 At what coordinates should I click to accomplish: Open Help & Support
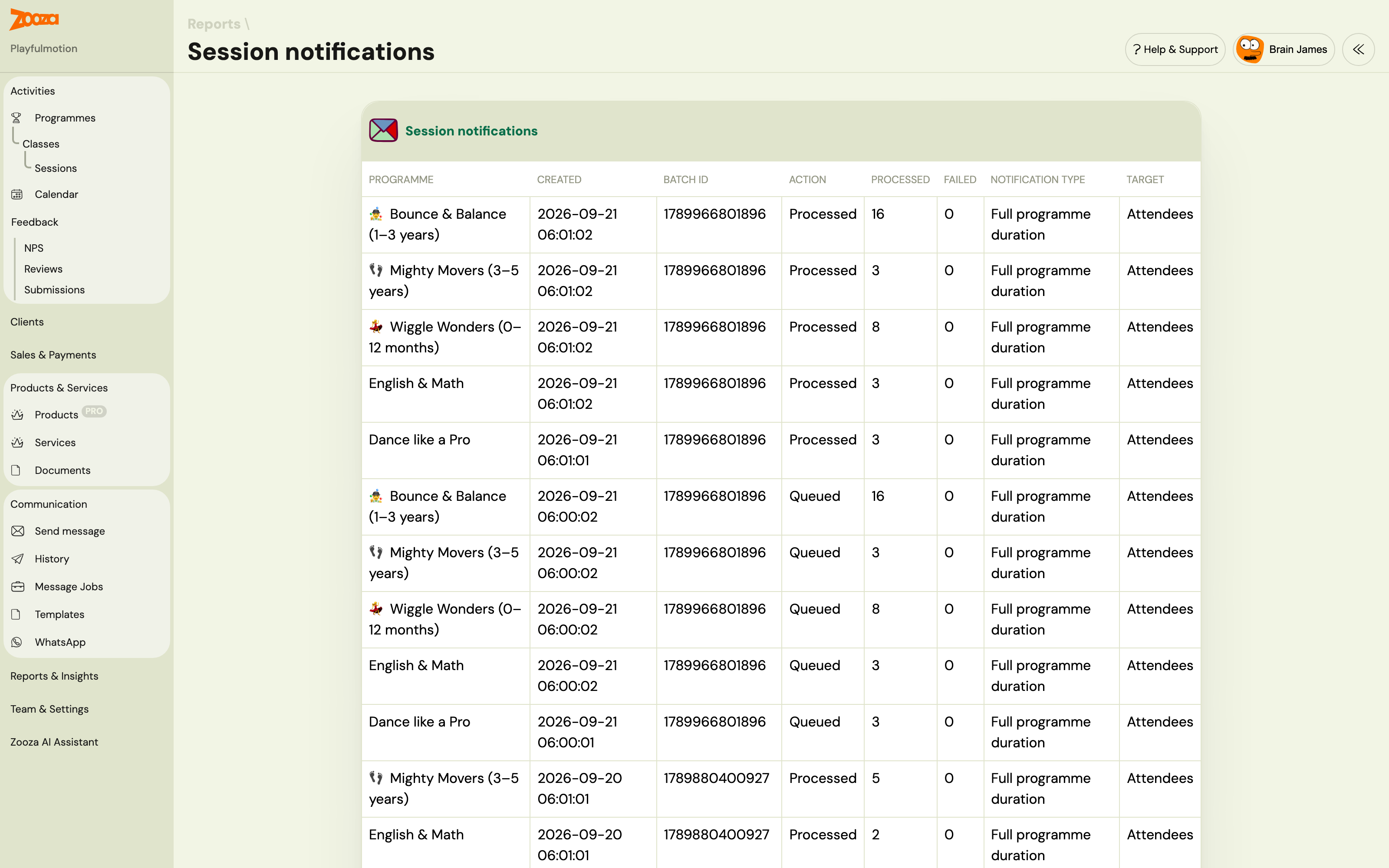point(1175,49)
